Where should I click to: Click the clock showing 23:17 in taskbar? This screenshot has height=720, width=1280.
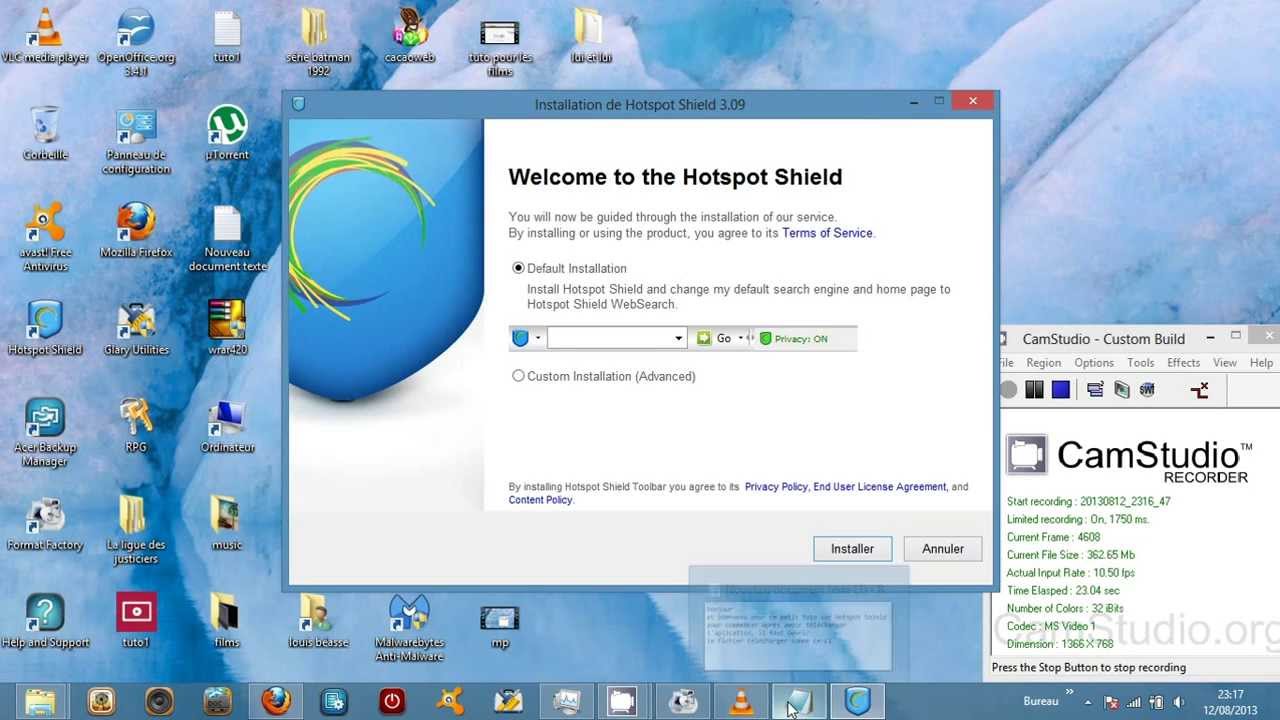(1231, 702)
